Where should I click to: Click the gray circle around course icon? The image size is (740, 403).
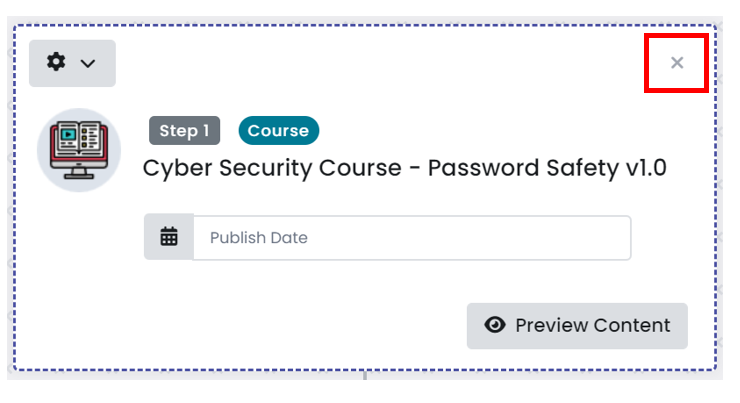[x=79, y=150]
